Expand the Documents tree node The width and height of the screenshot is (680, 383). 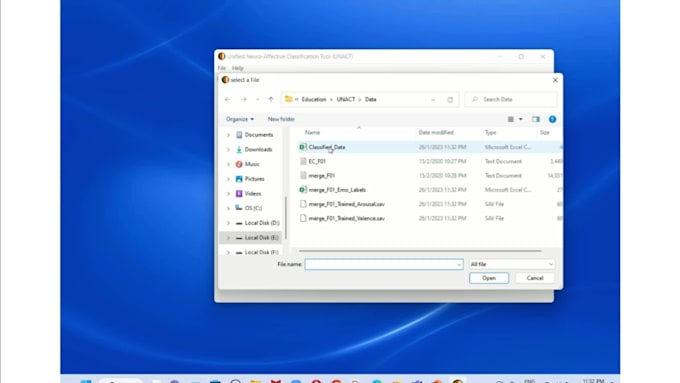(x=229, y=135)
